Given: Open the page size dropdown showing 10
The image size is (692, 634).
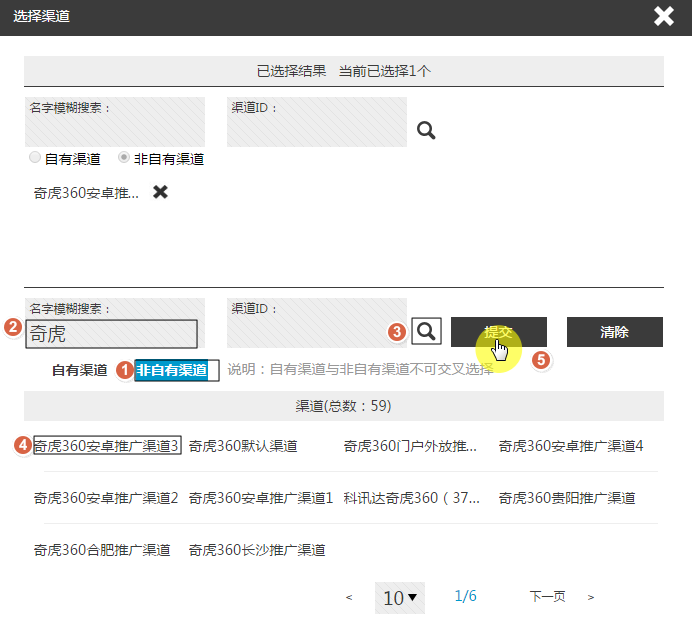Looking at the screenshot, I should pos(400,598).
